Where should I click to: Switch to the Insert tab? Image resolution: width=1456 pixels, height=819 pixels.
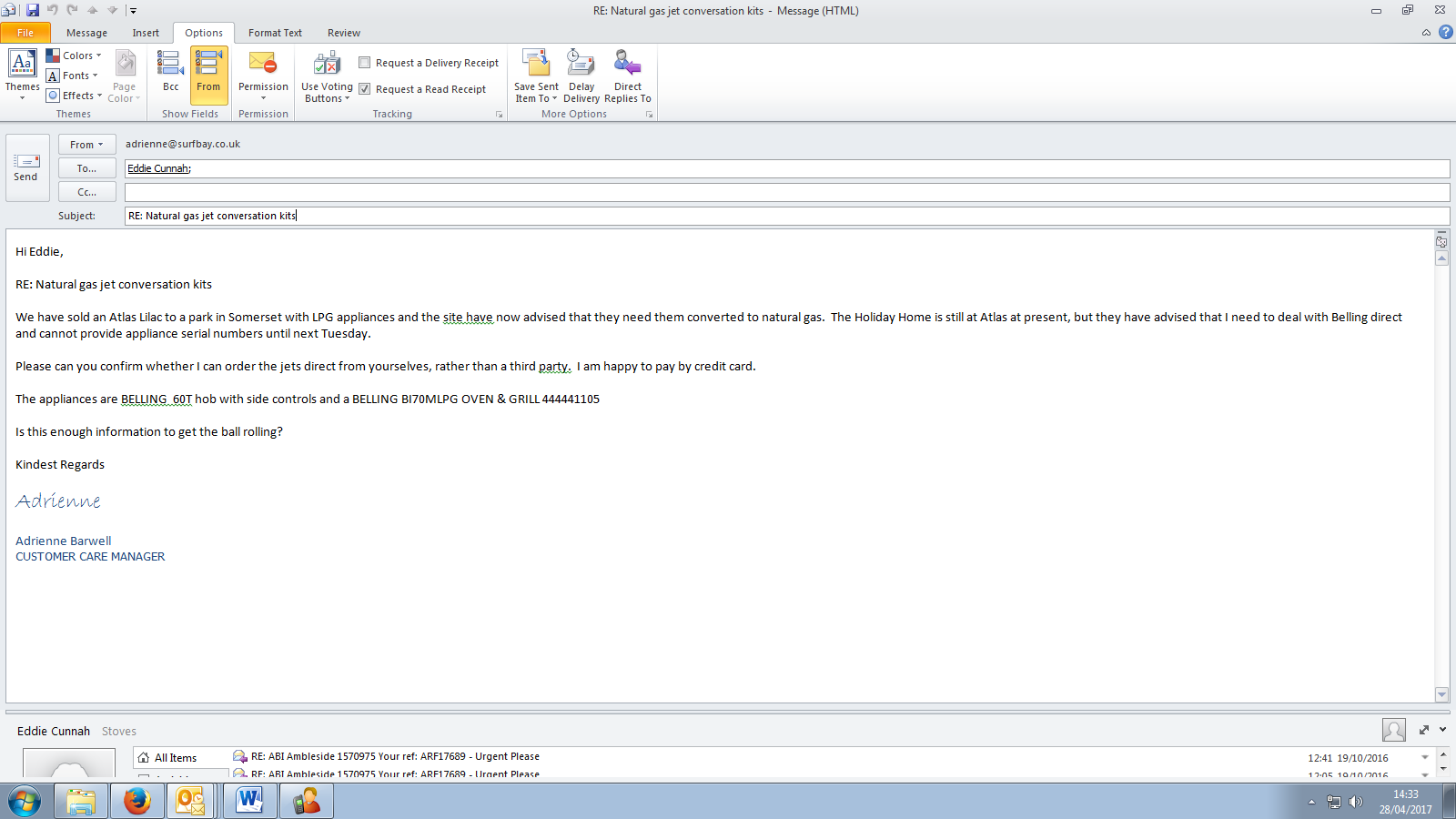(146, 33)
